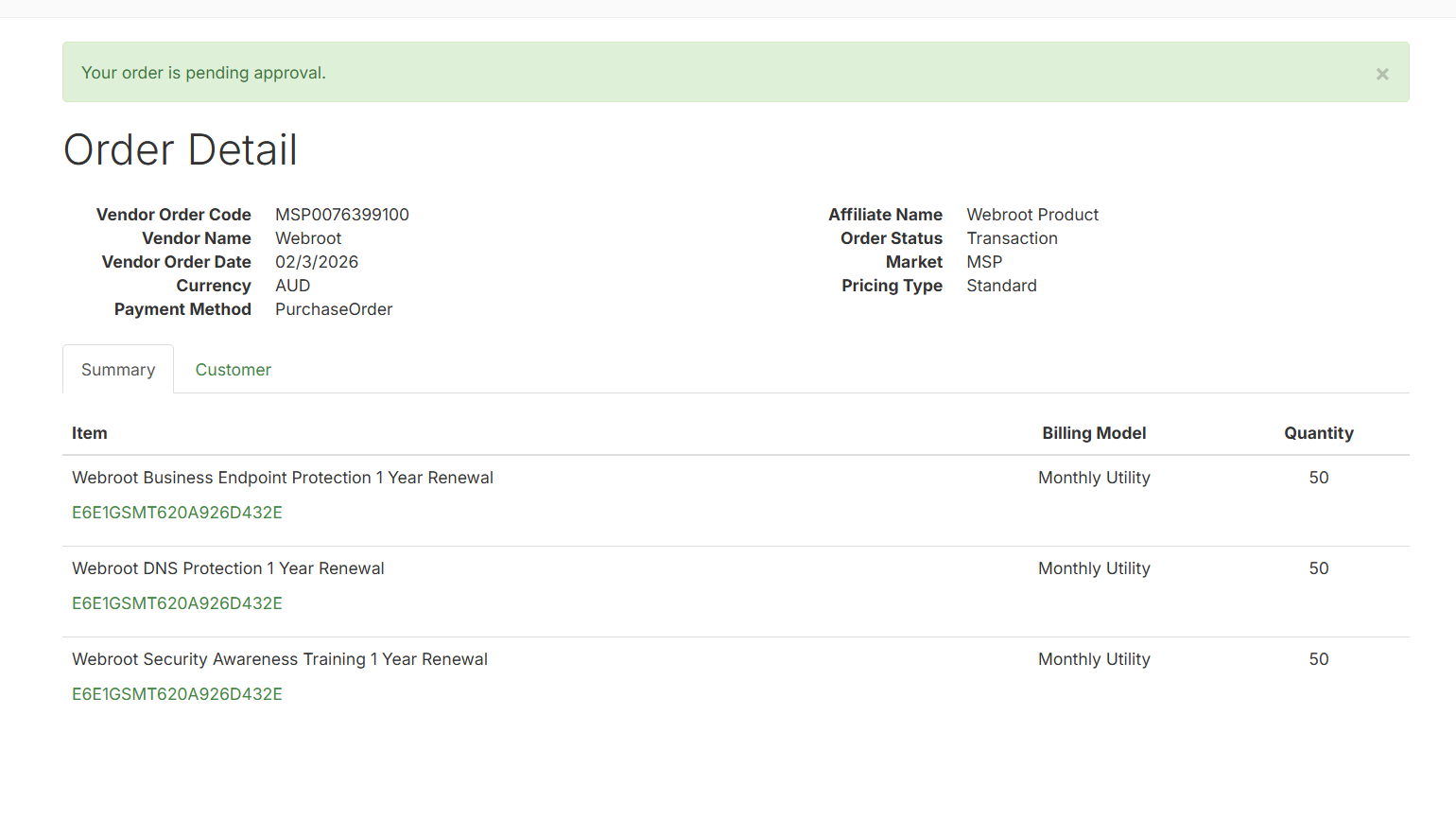Click pricing type value Standard

1001,286
